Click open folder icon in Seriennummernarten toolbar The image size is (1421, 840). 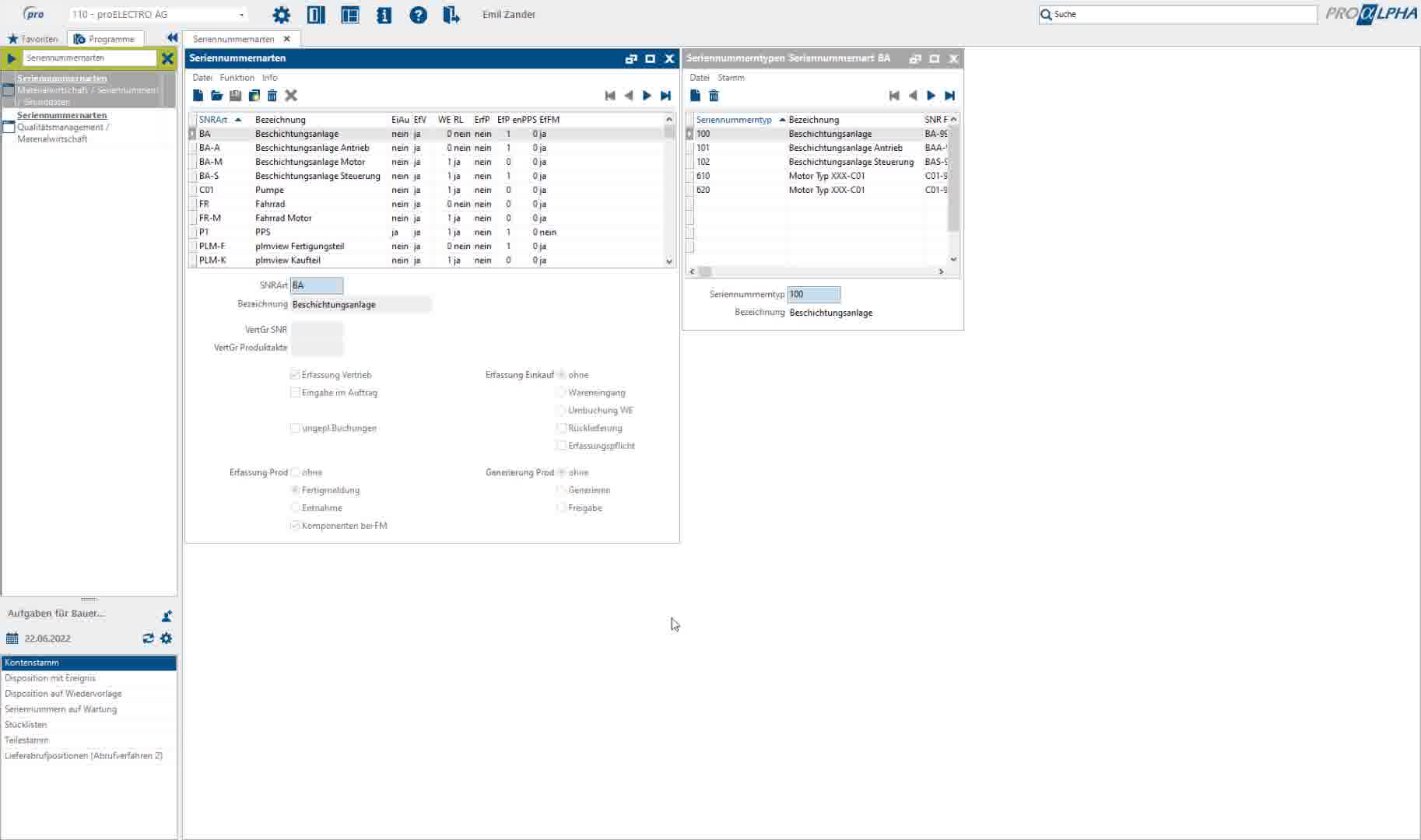click(216, 96)
